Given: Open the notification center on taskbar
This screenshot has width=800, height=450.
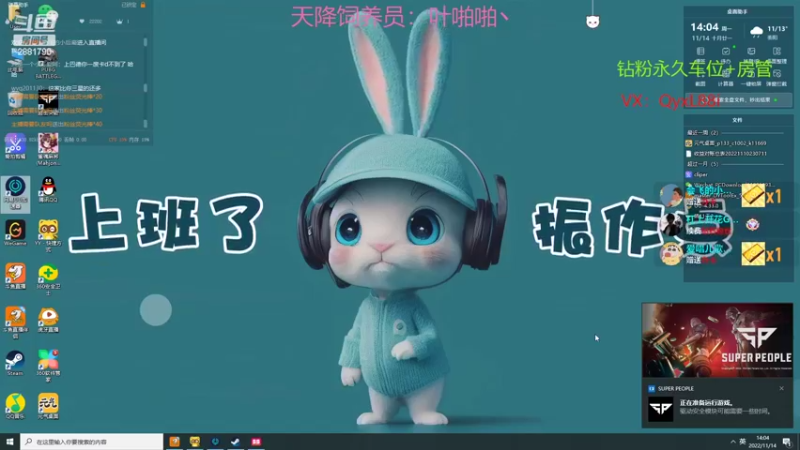Looking at the screenshot, I should tap(787, 441).
